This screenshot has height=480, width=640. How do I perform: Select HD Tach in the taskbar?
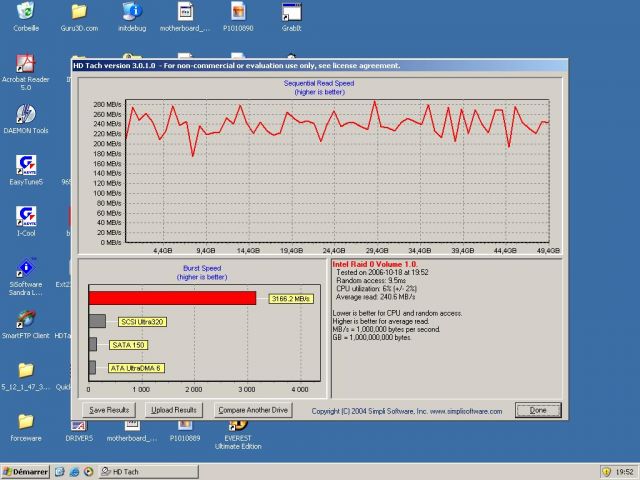pos(148,472)
